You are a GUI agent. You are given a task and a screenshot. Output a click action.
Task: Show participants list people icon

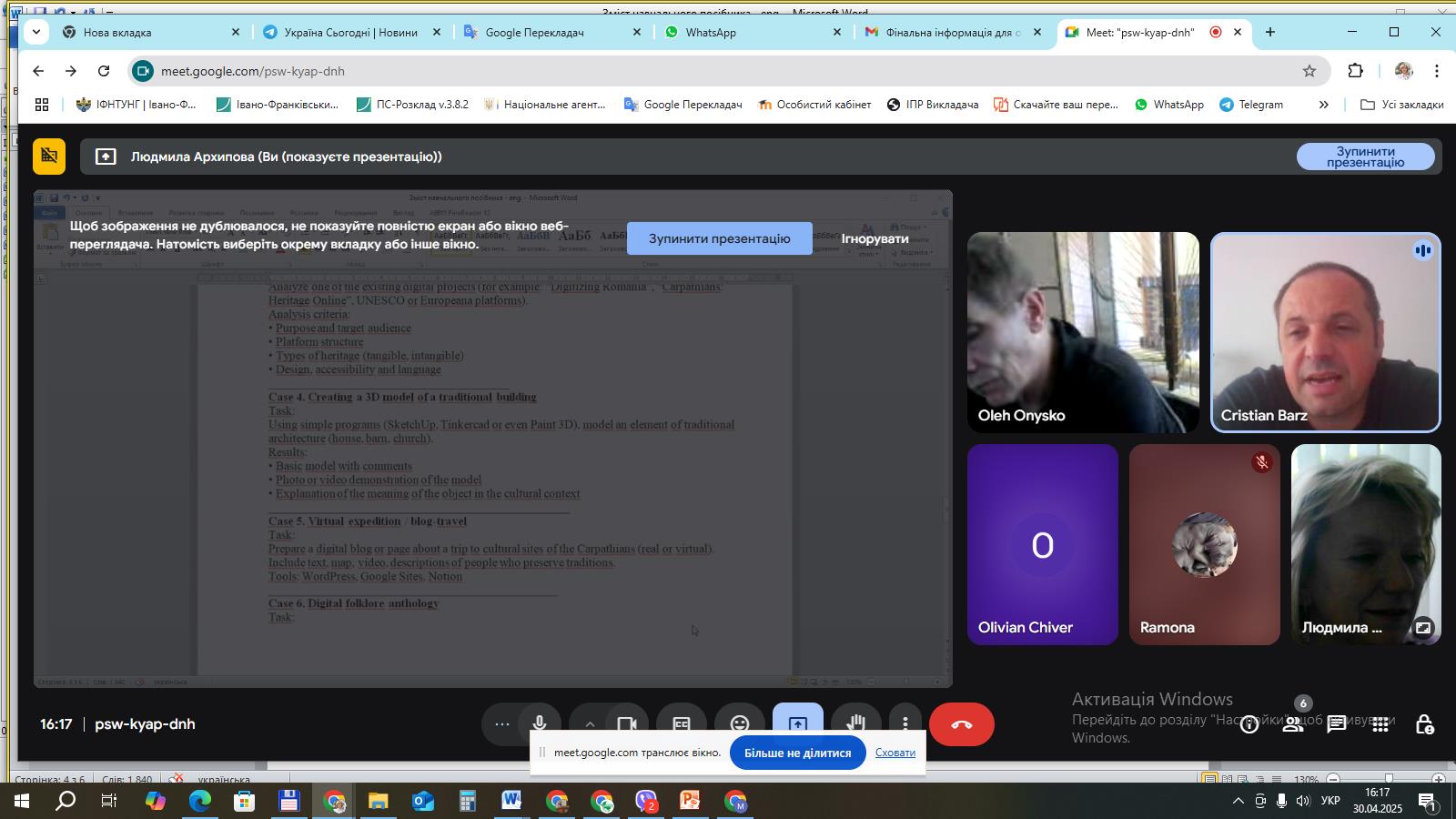coord(1293,724)
